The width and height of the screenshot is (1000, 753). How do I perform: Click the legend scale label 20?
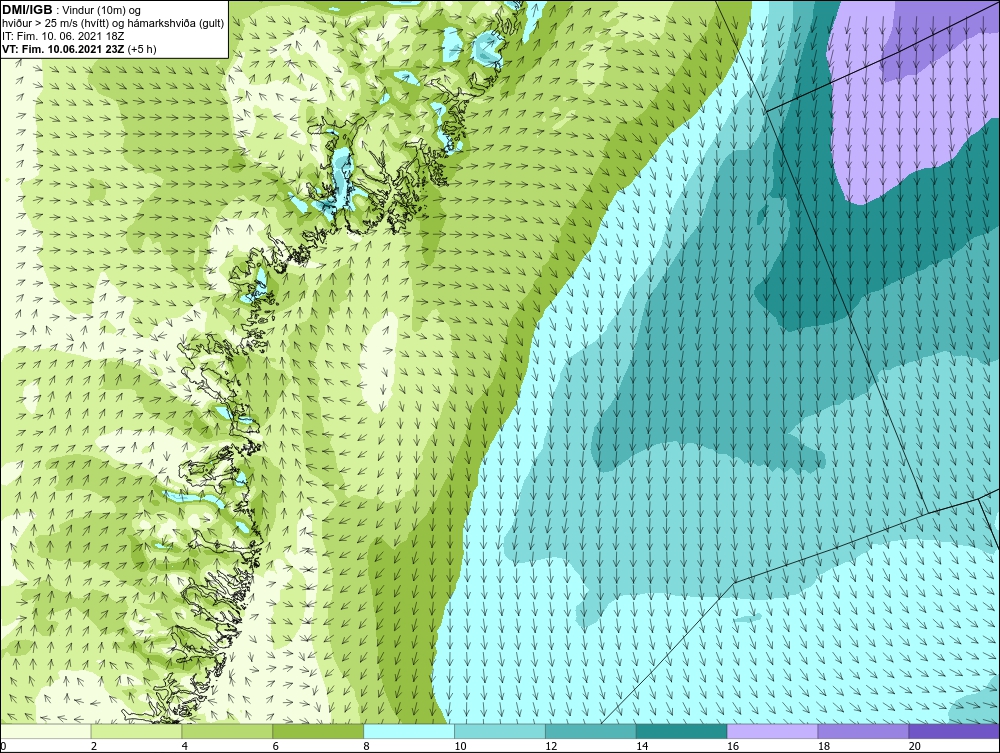[x=915, y=746]
